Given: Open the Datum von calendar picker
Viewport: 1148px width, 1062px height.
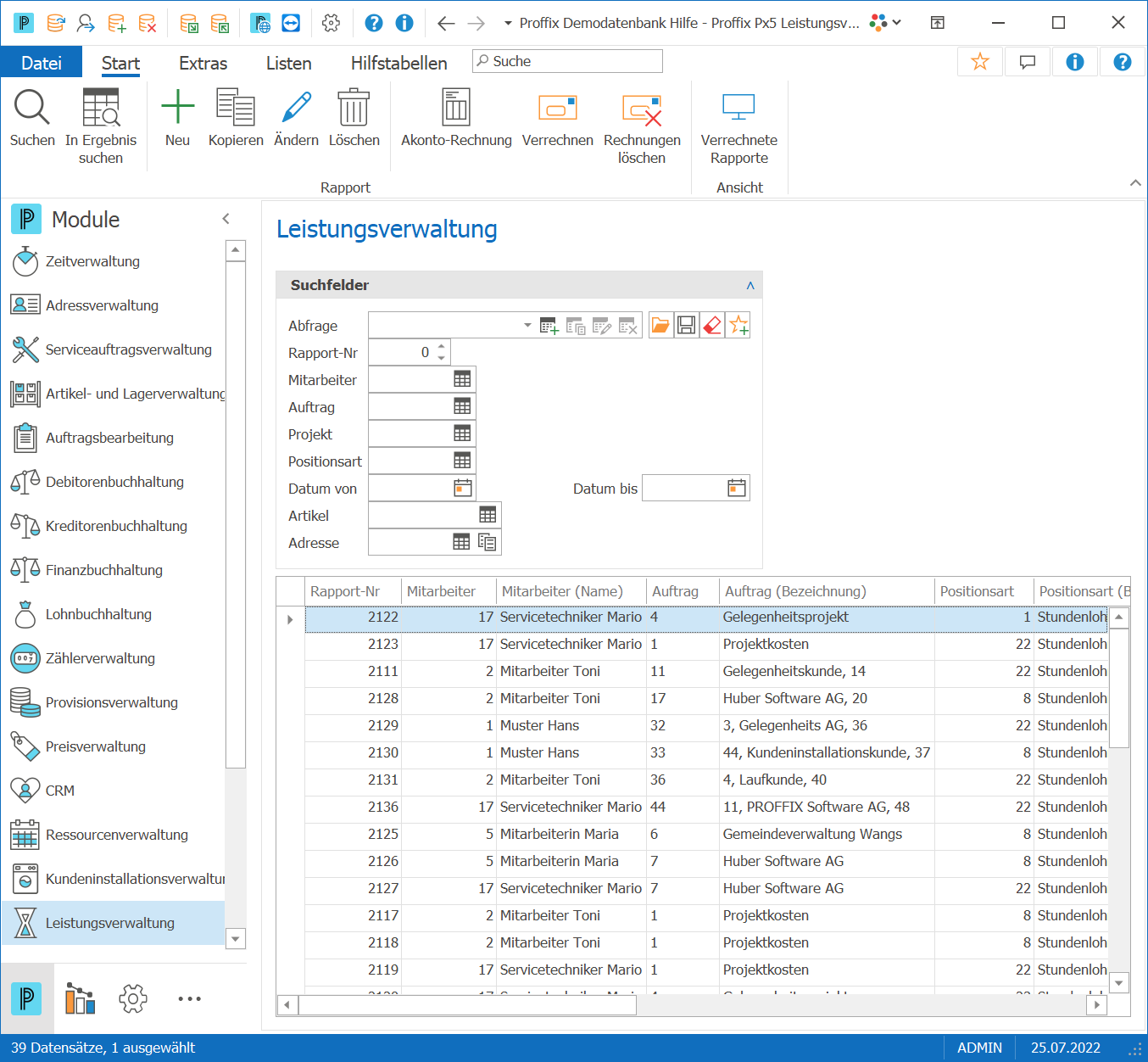Looking at the screenshot, I should click(x=462, y=488).
